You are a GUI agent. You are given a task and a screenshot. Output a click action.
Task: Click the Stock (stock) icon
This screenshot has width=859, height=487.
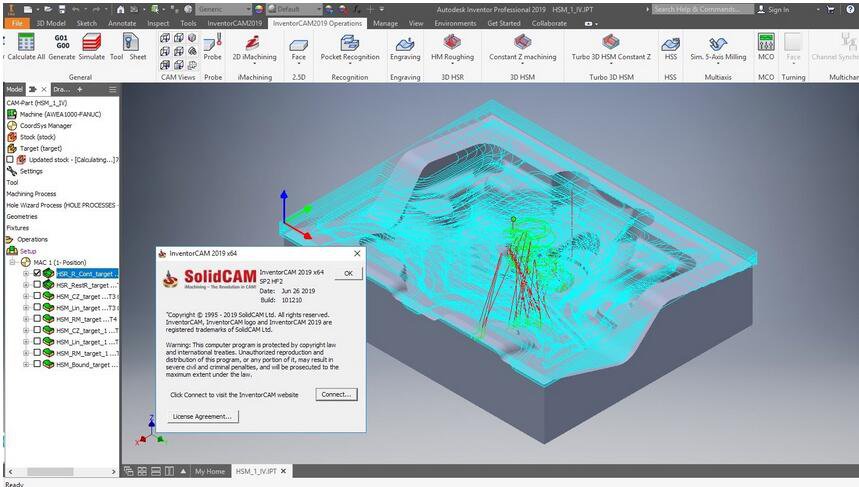click(12, 137)
